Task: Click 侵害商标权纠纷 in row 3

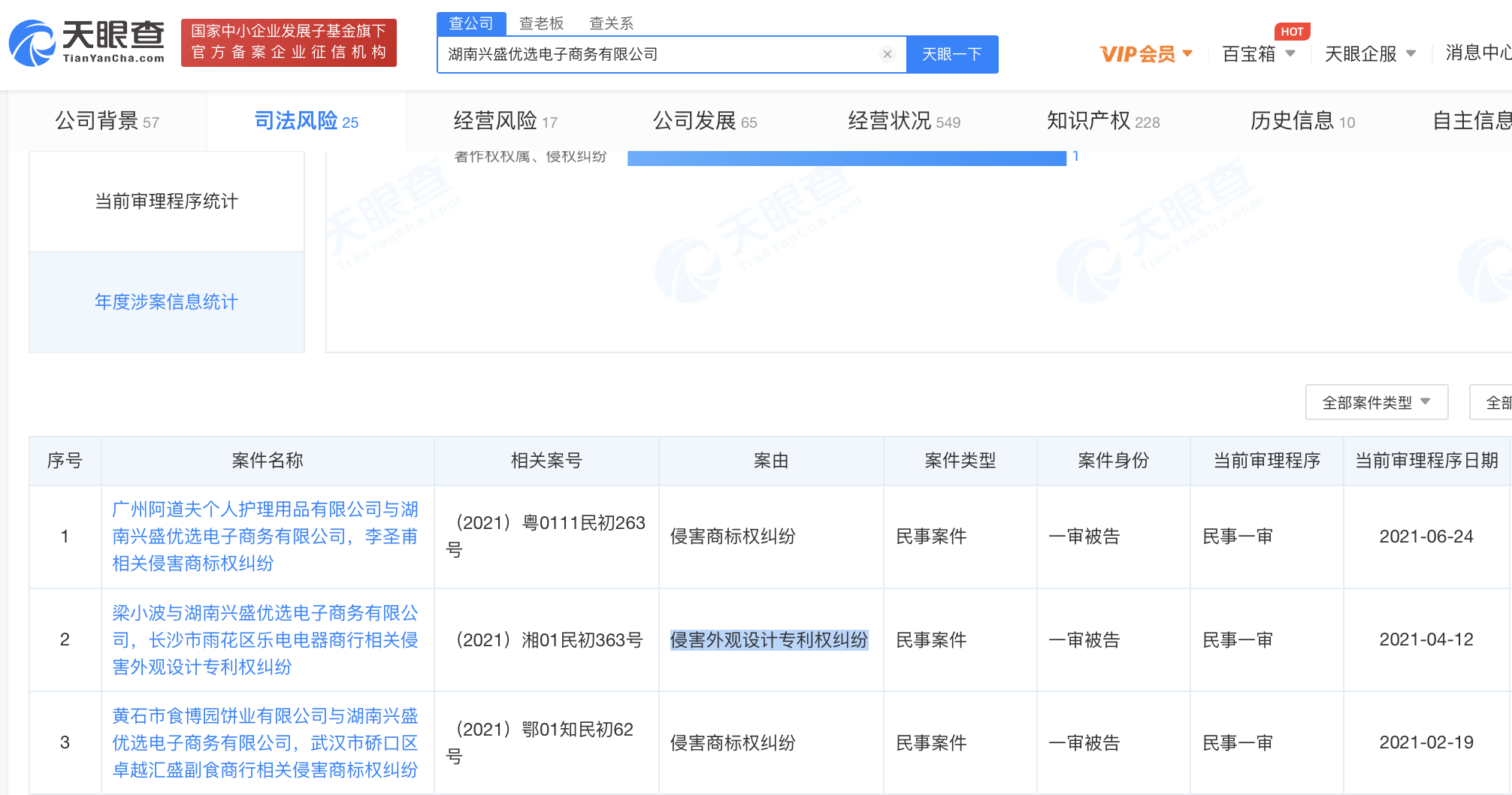Action: (x=733, y=742)
